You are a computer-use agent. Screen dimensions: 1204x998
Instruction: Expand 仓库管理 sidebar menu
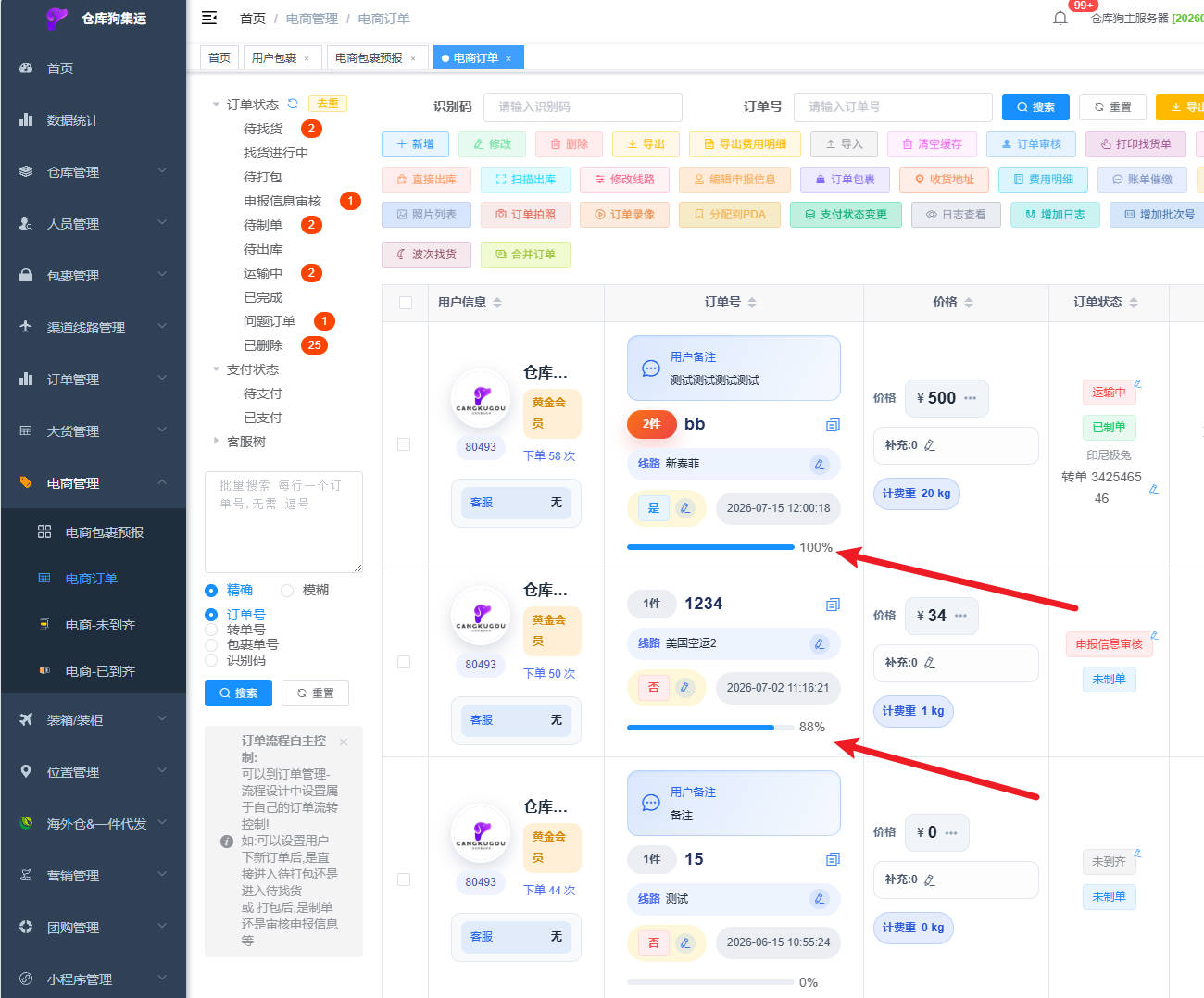pyautogui.click(x=93, y=172)
